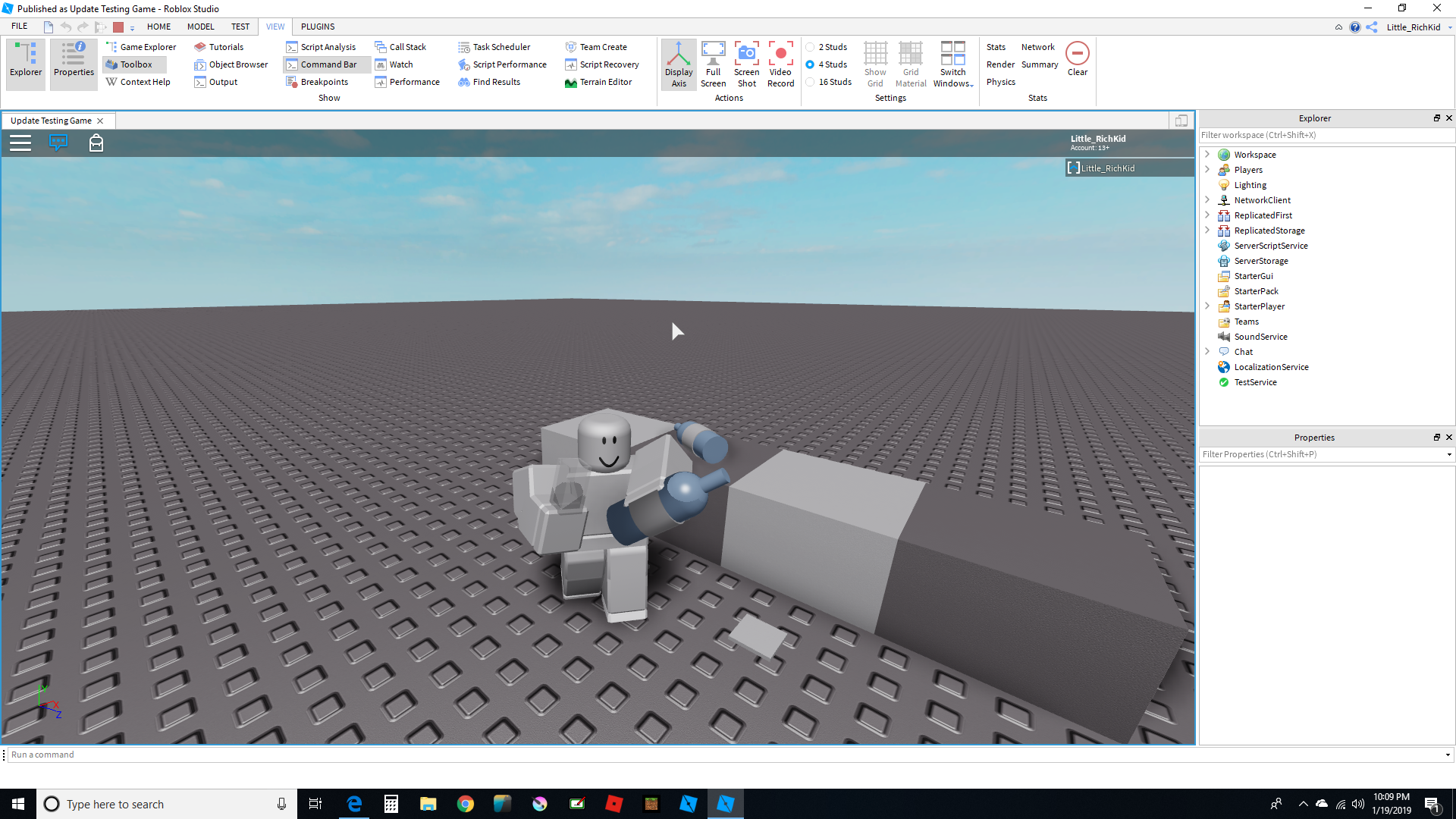This screenshot has height=819, width=1456.
Task: Open the Filter Properties dropdown arrow
Action: (x=1449, y=455)
